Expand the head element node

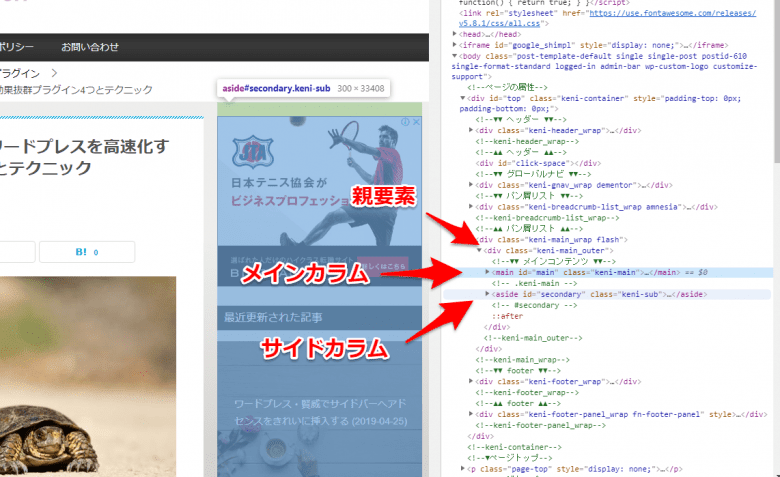click(x=455, y=34)
